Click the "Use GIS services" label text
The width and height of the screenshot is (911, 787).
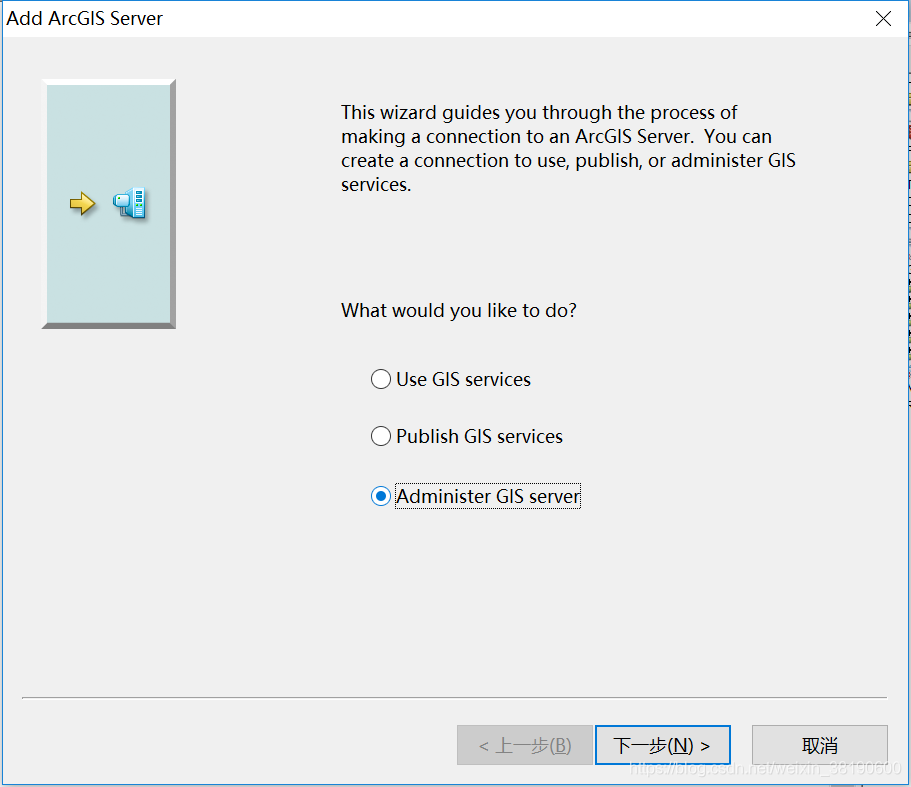(x=463, y=380)
